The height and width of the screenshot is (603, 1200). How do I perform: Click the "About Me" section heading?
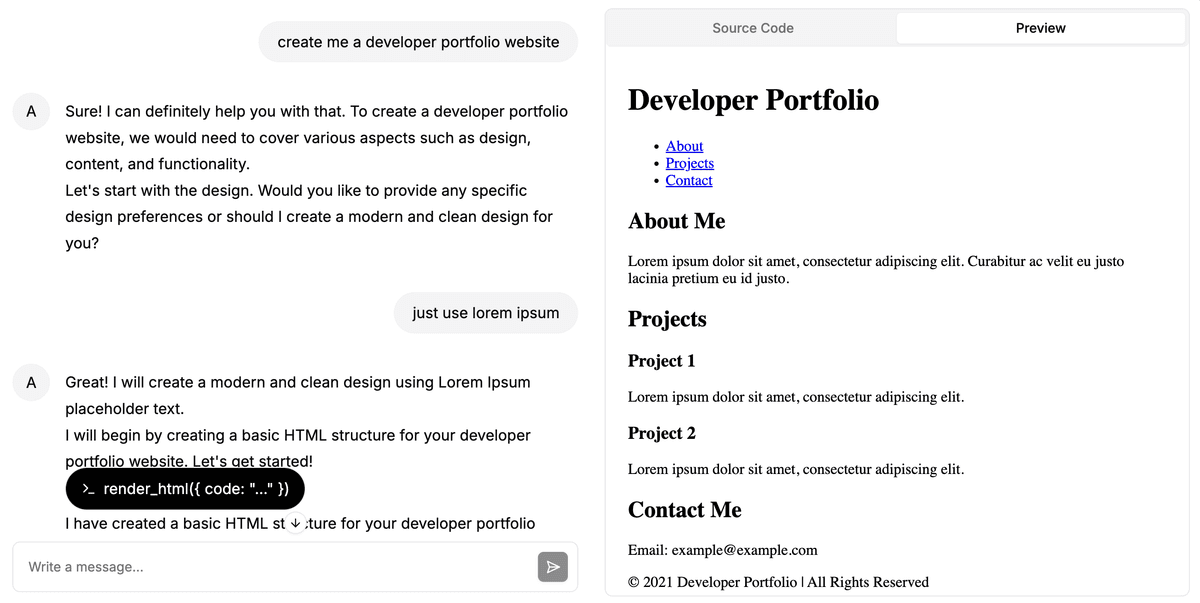(x=676, y=221)
